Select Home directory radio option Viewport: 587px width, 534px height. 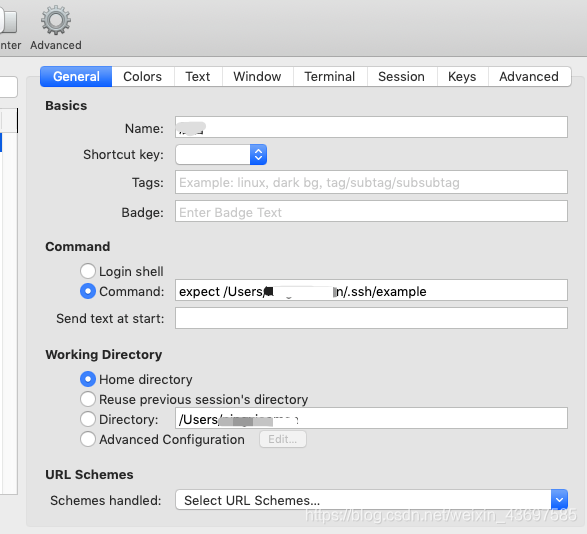click(88, 379)
